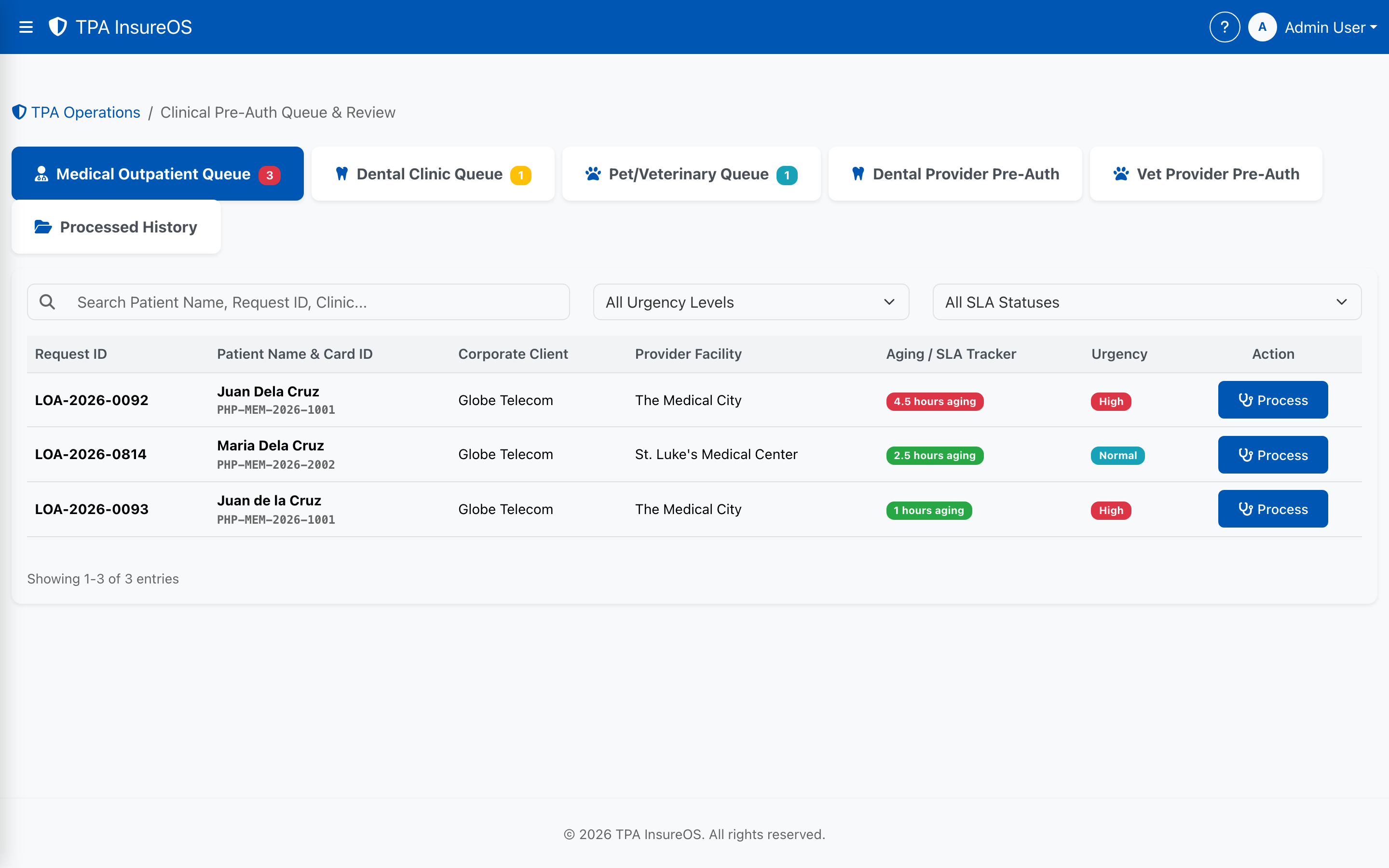Process request LOA-2026-0093
This screenshot has width=1389, height=868.
pyautogui.click(x=1272, y=509)
